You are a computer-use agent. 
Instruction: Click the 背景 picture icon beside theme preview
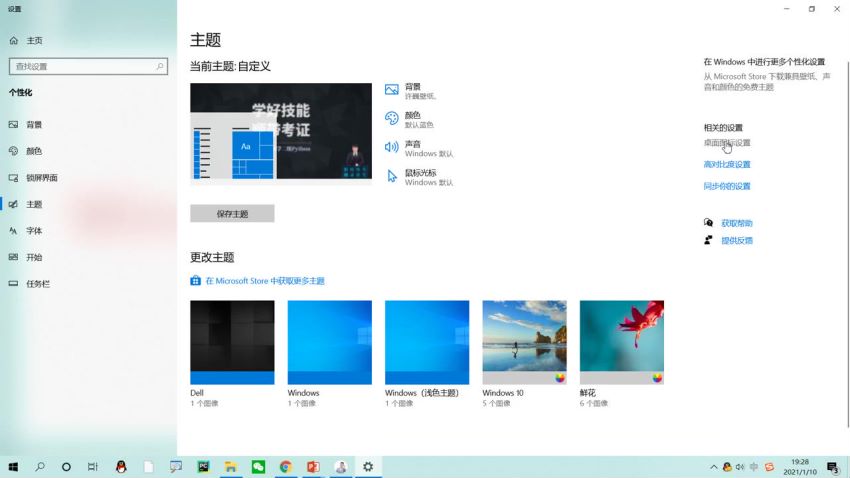[x=391, y=90]
